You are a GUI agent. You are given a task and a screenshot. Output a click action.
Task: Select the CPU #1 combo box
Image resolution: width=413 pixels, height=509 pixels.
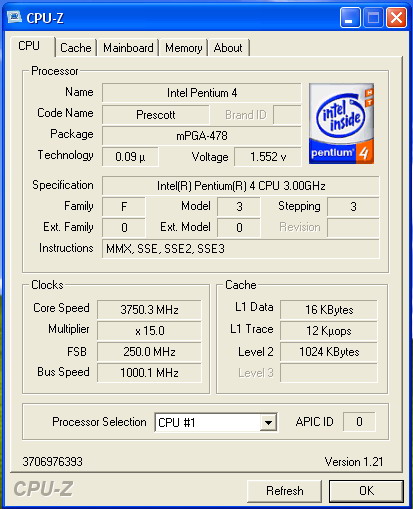tap(216, 423)
